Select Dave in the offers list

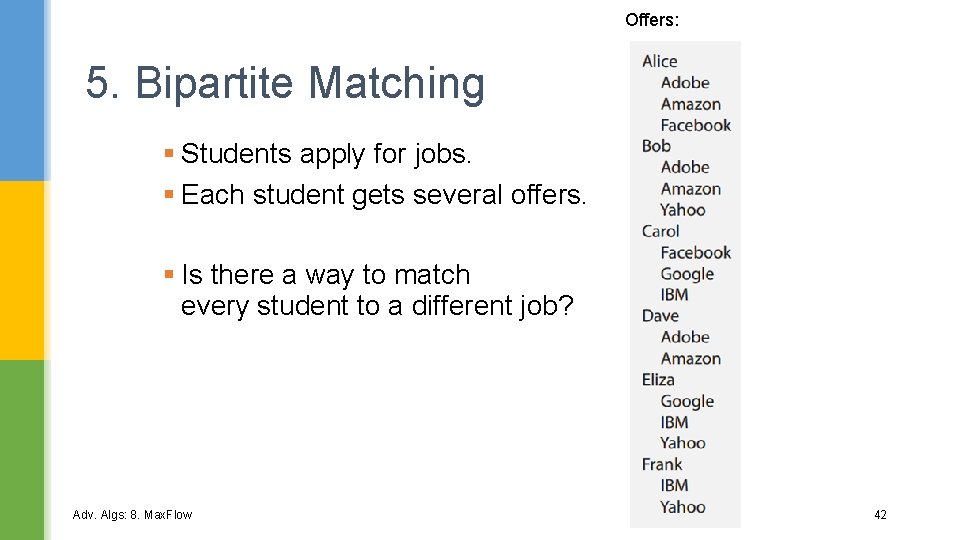(x=660, y=316)
